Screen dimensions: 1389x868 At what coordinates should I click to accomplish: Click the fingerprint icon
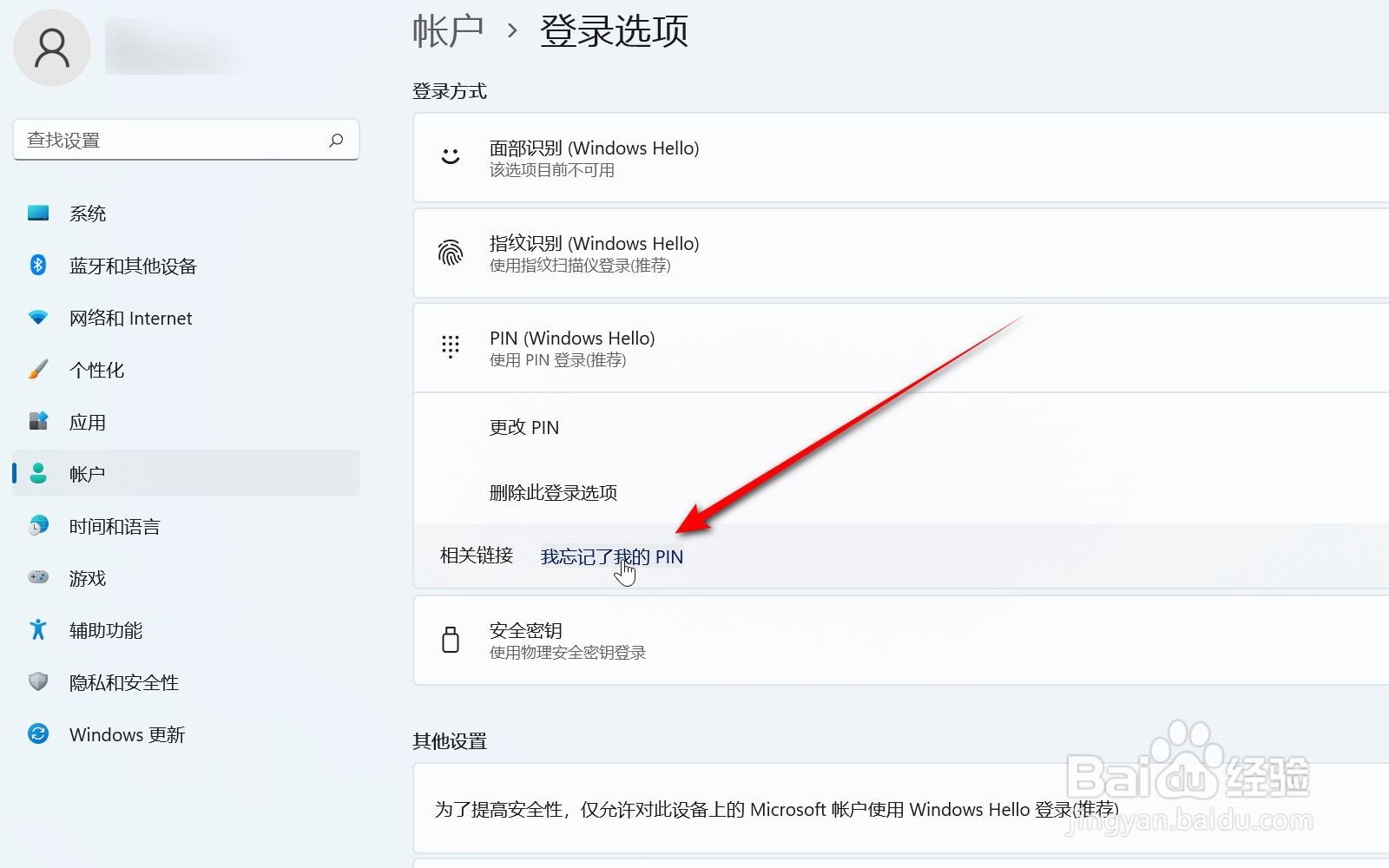[x=451, y=253]
